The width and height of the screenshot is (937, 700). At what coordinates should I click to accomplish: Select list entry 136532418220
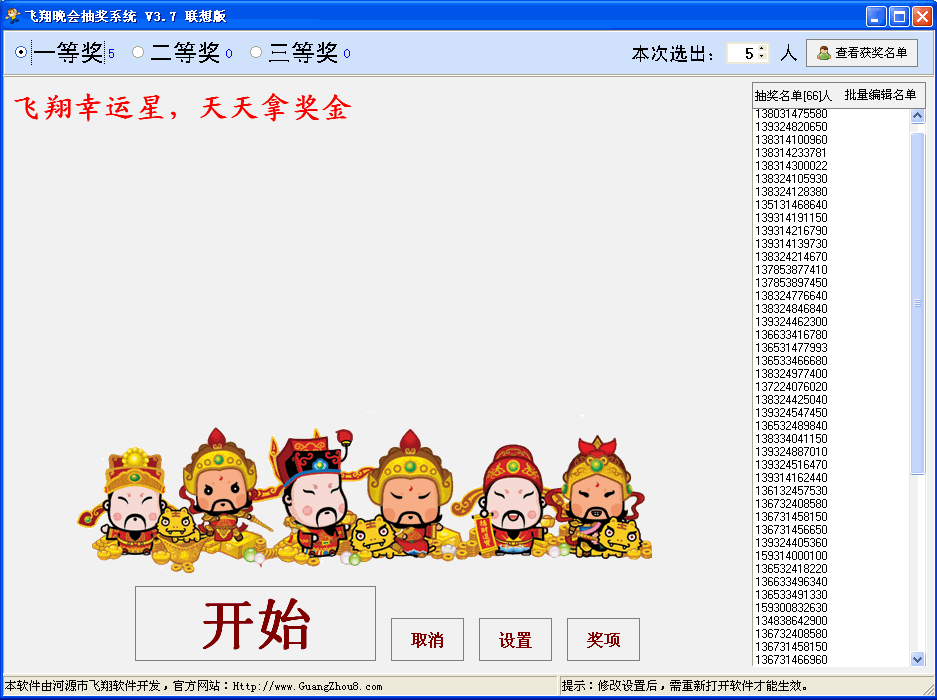(x=791, y=569)
